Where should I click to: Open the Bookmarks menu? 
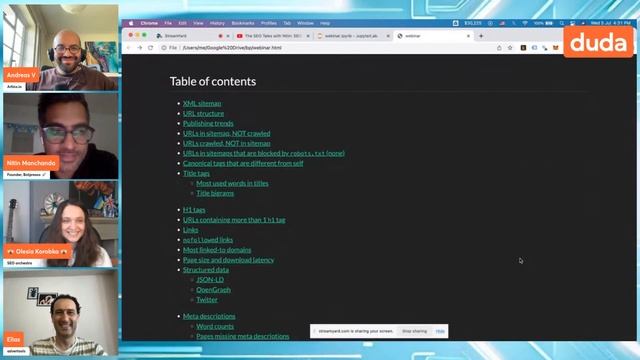click(x=243, y=23)
